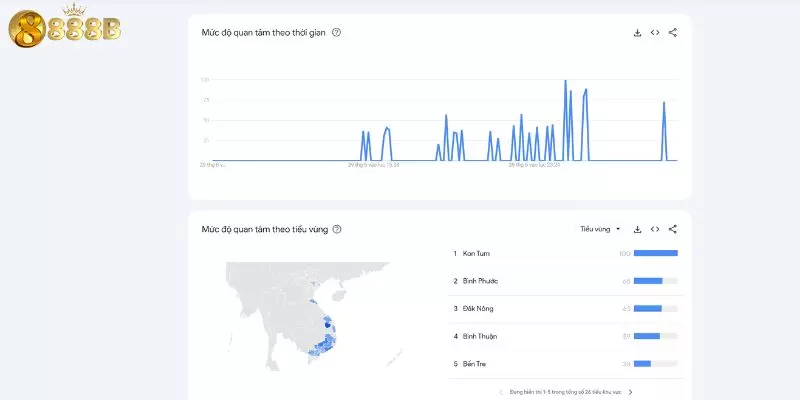Open embed code for subregion panel
Image resolution: width=800 pixels, height=400 pixels.
655,229
